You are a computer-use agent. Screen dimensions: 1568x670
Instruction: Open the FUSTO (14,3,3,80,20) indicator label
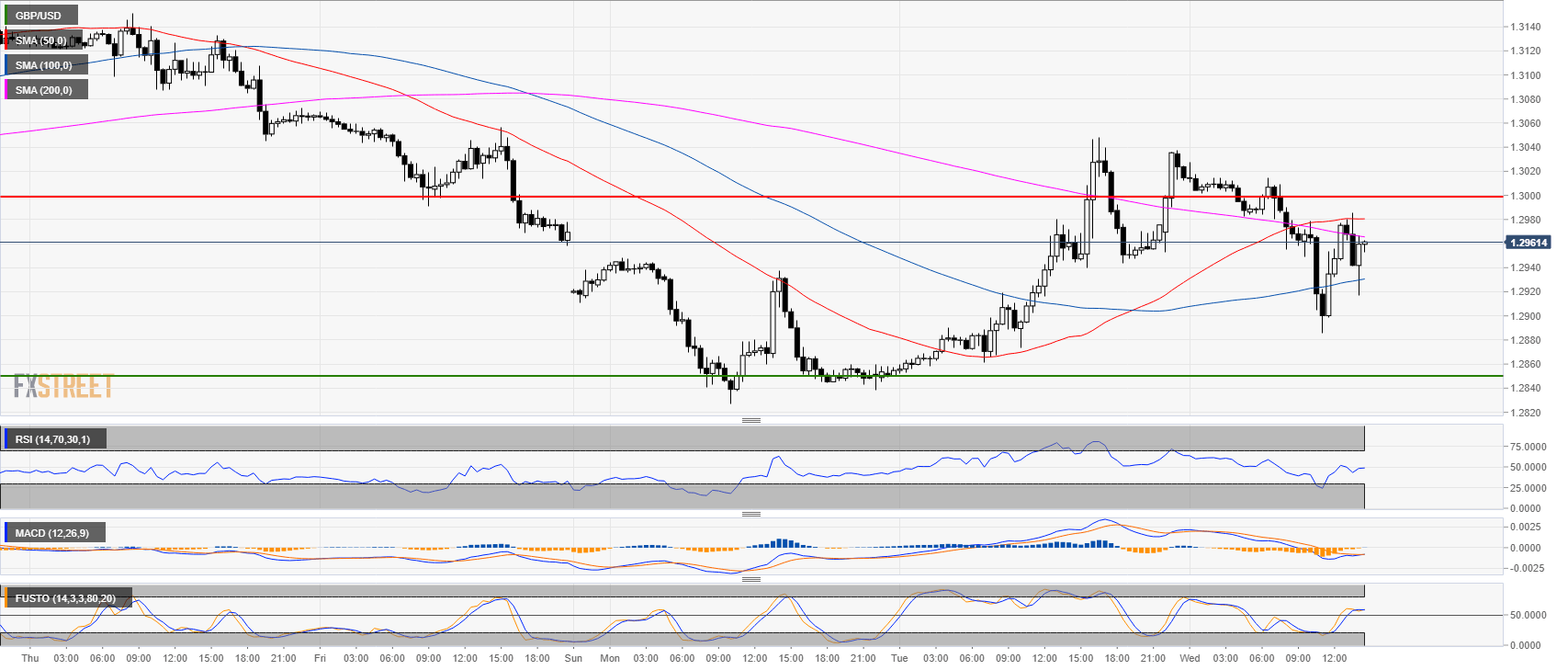coord(65,598)
